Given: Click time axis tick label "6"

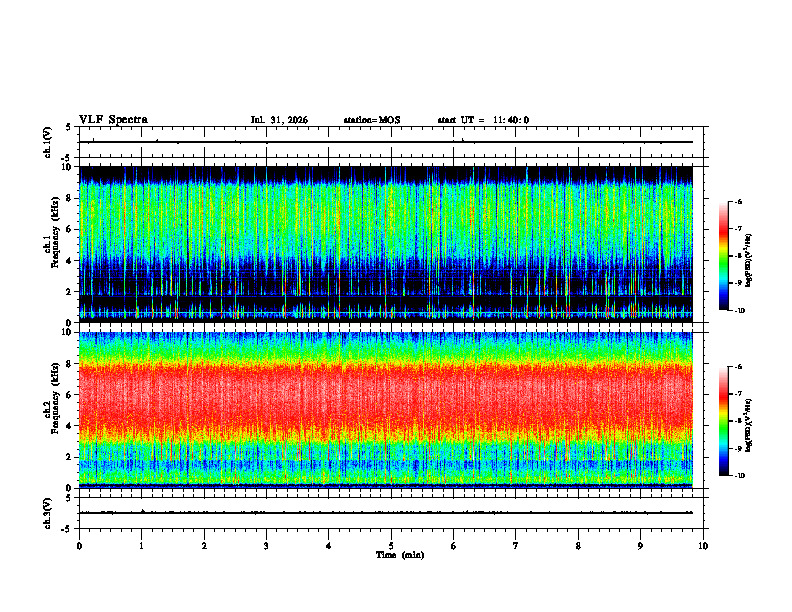Looking at the screenshot, I should click(454, 546).
